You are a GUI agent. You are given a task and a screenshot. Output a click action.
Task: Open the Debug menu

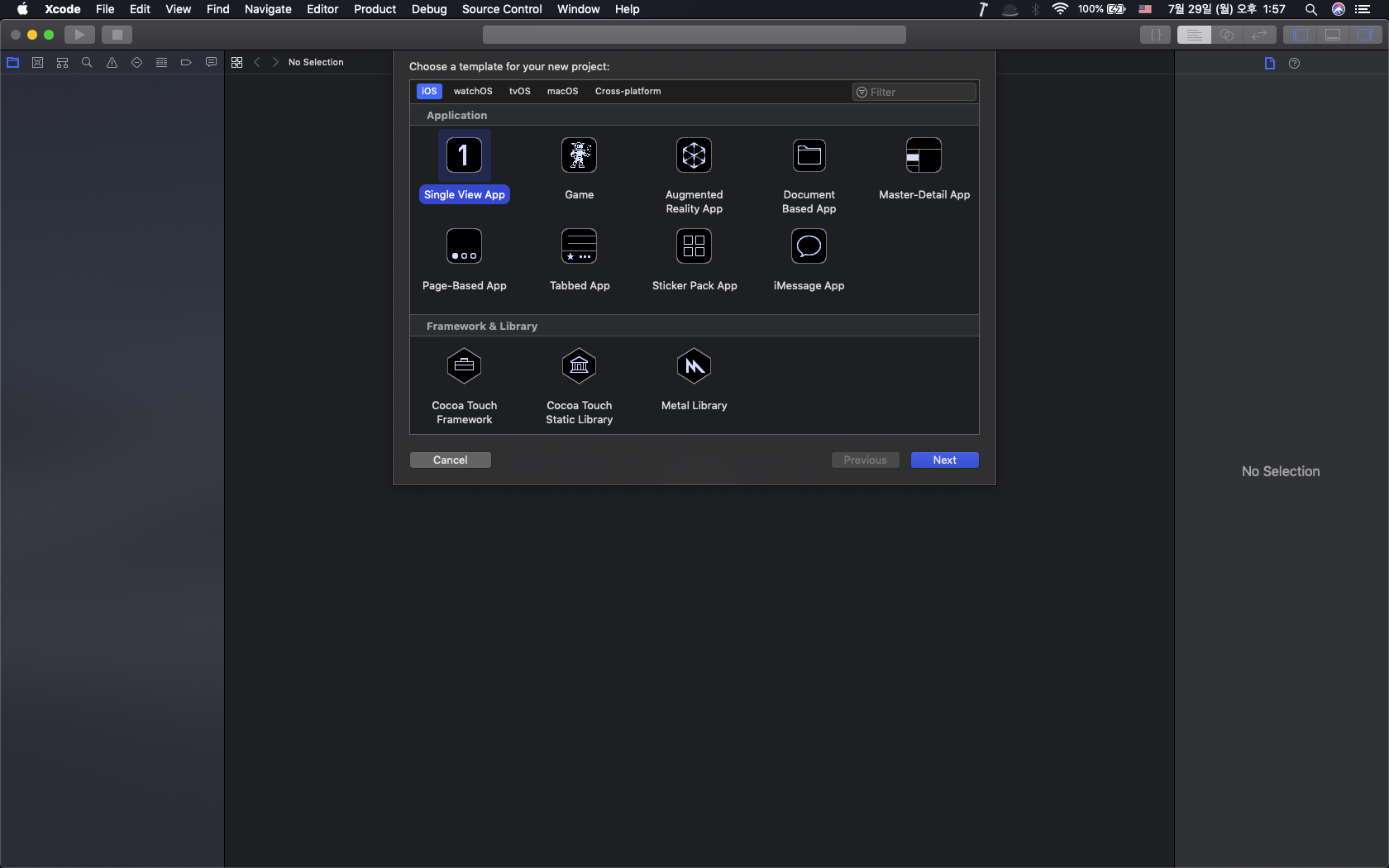(429, 9)
